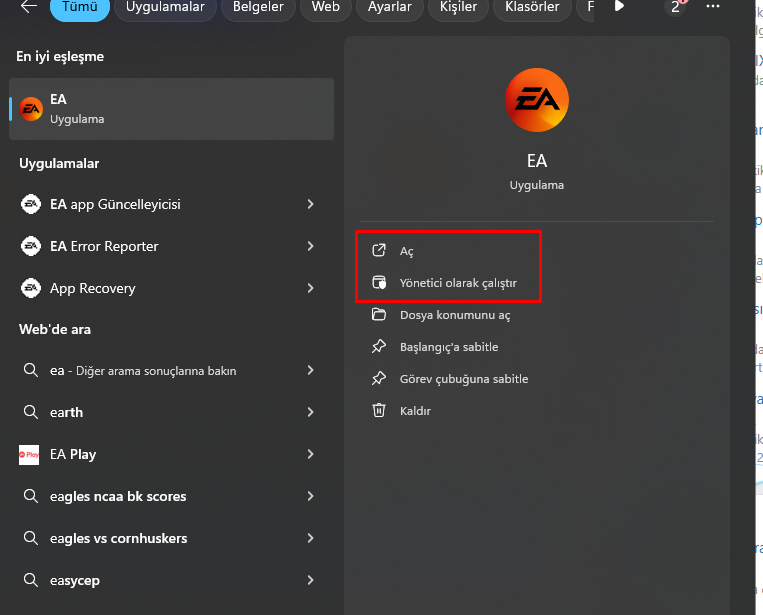Click the trash icon beside Kaldır
This screenshot has width=763, height=615.
(379, 410)
